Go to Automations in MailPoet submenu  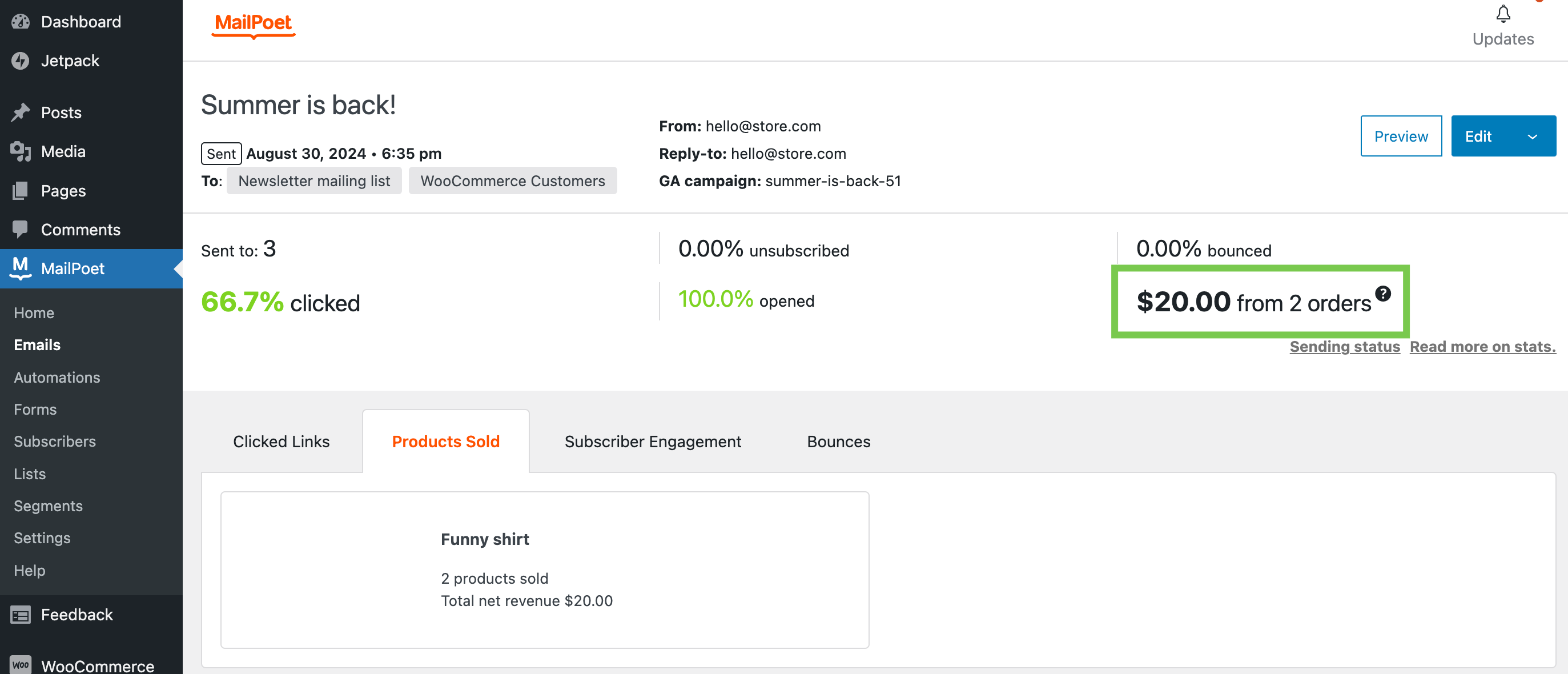tap(57, 378)
